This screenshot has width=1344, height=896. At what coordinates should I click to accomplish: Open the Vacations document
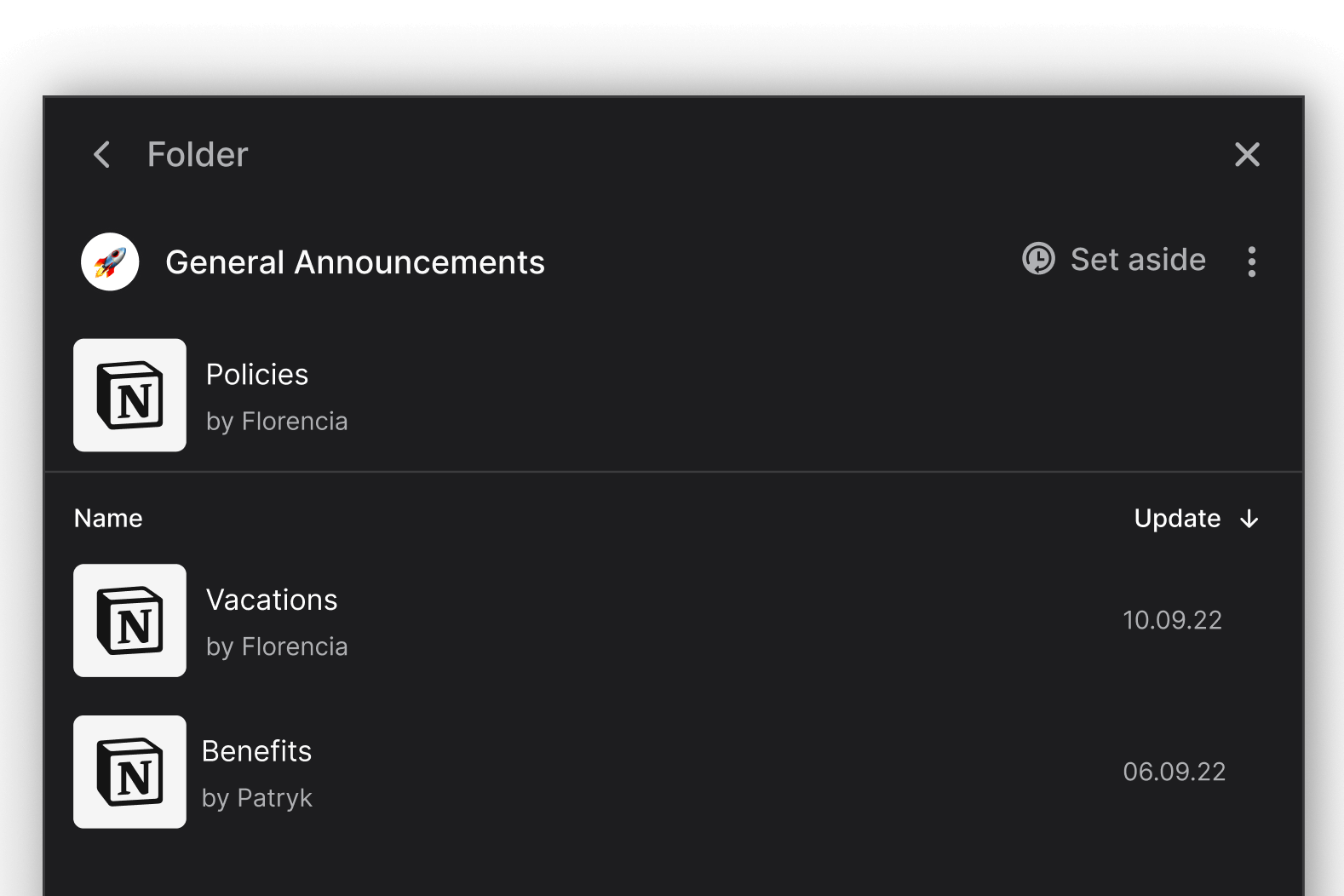click(273, 600)
